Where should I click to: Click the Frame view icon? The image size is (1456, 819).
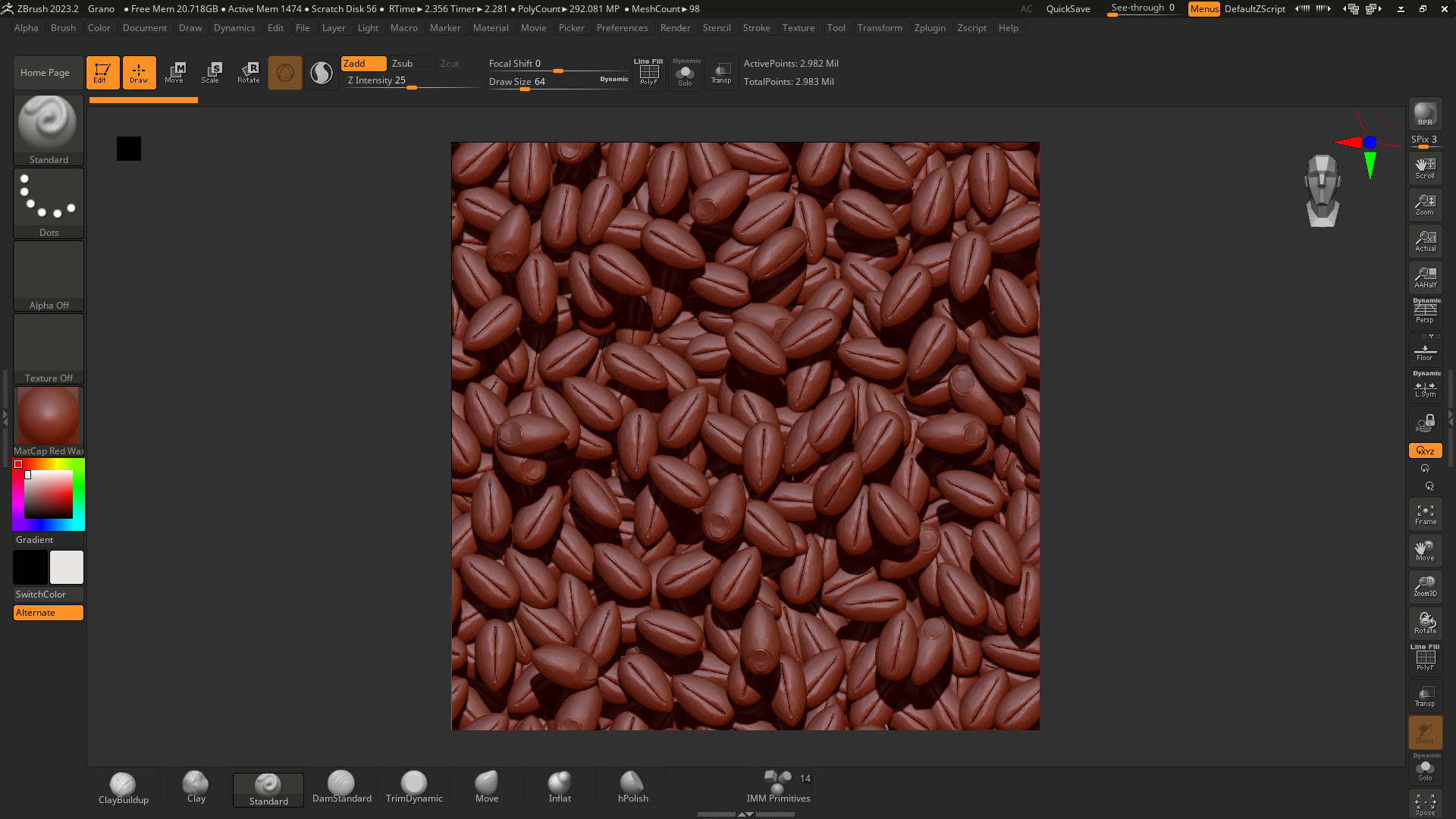pyautogui.click(x=1425, y=514)
